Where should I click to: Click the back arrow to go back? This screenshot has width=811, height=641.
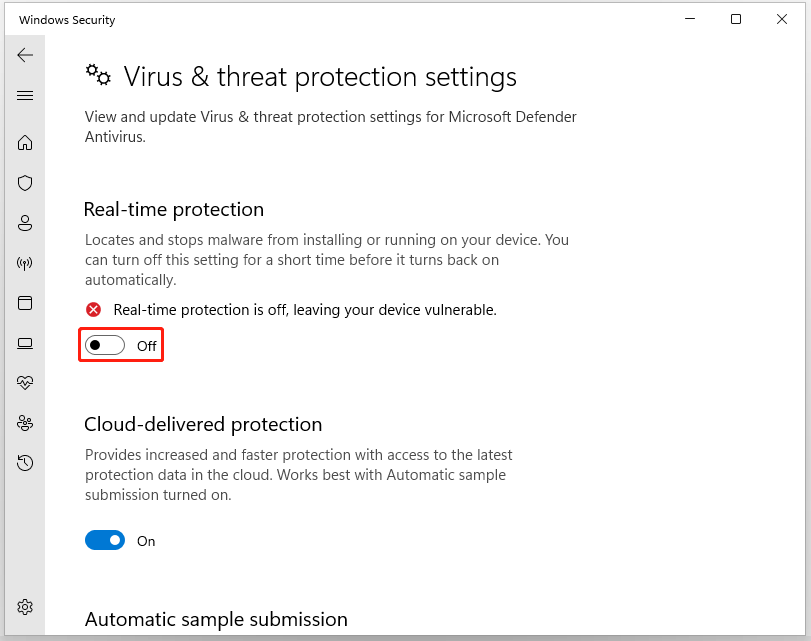tap(25, 55)
